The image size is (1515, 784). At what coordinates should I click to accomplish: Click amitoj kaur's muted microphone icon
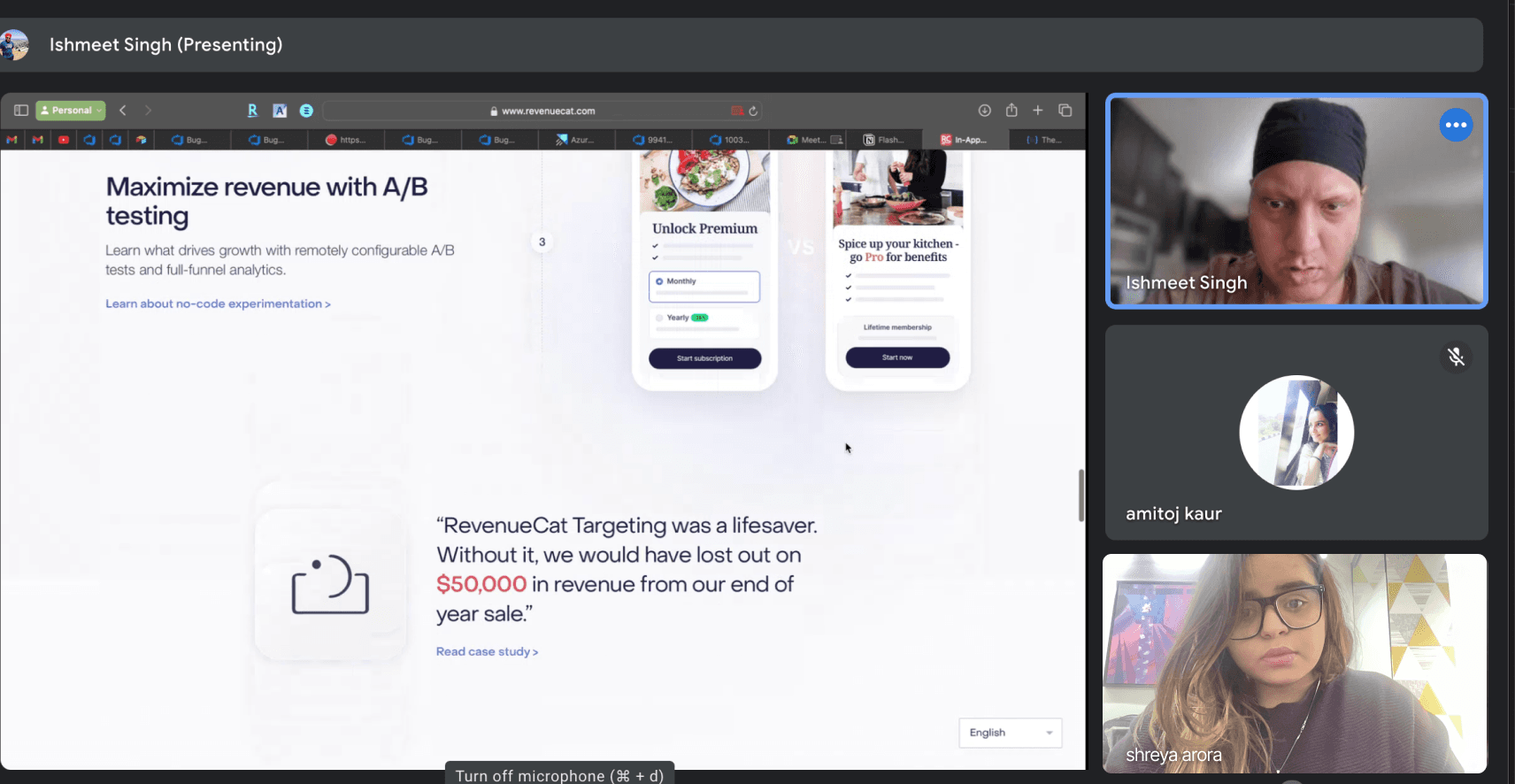tap(1456, 357)
